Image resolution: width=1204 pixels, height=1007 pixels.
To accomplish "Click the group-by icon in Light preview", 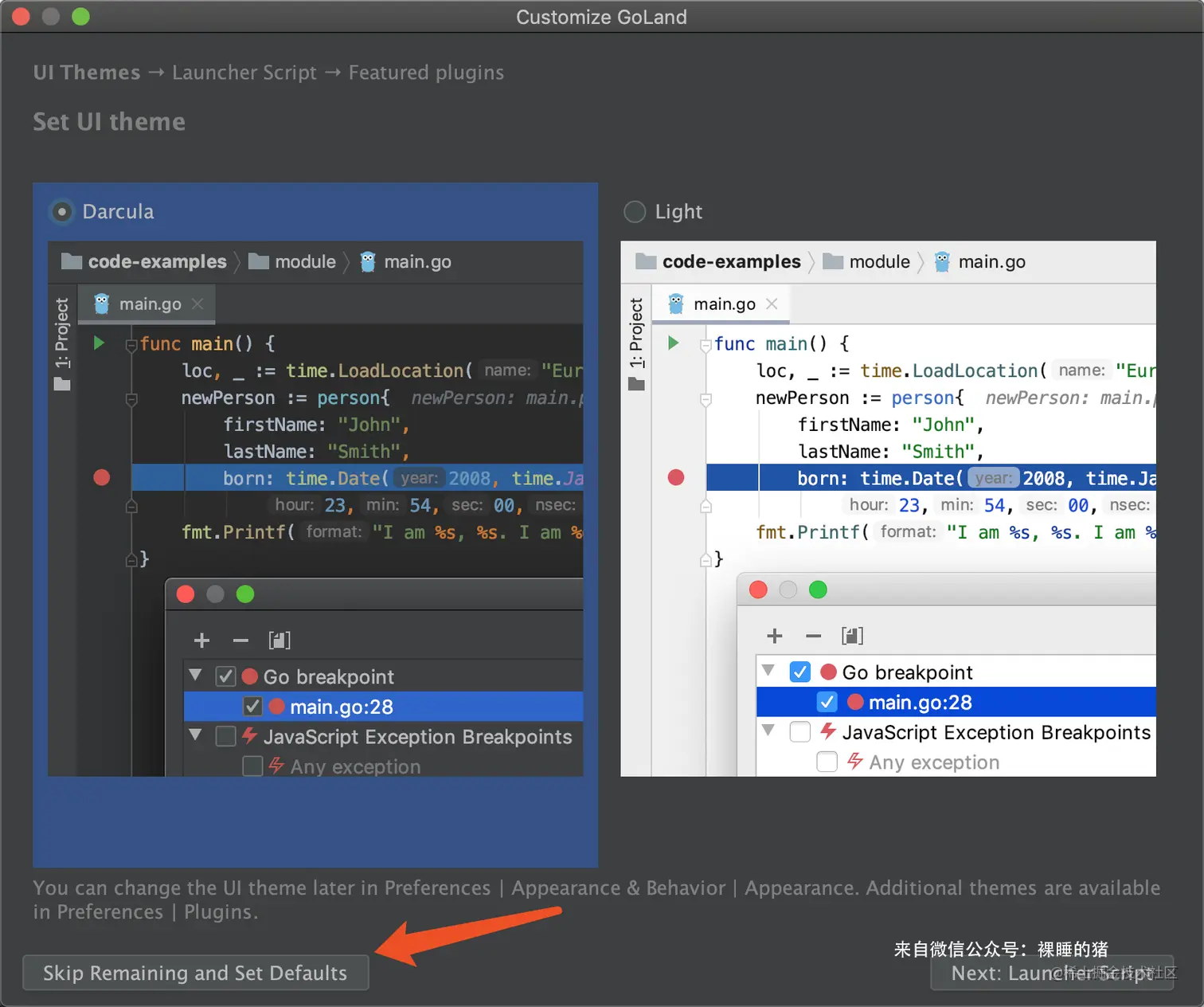I will (852, 636).
